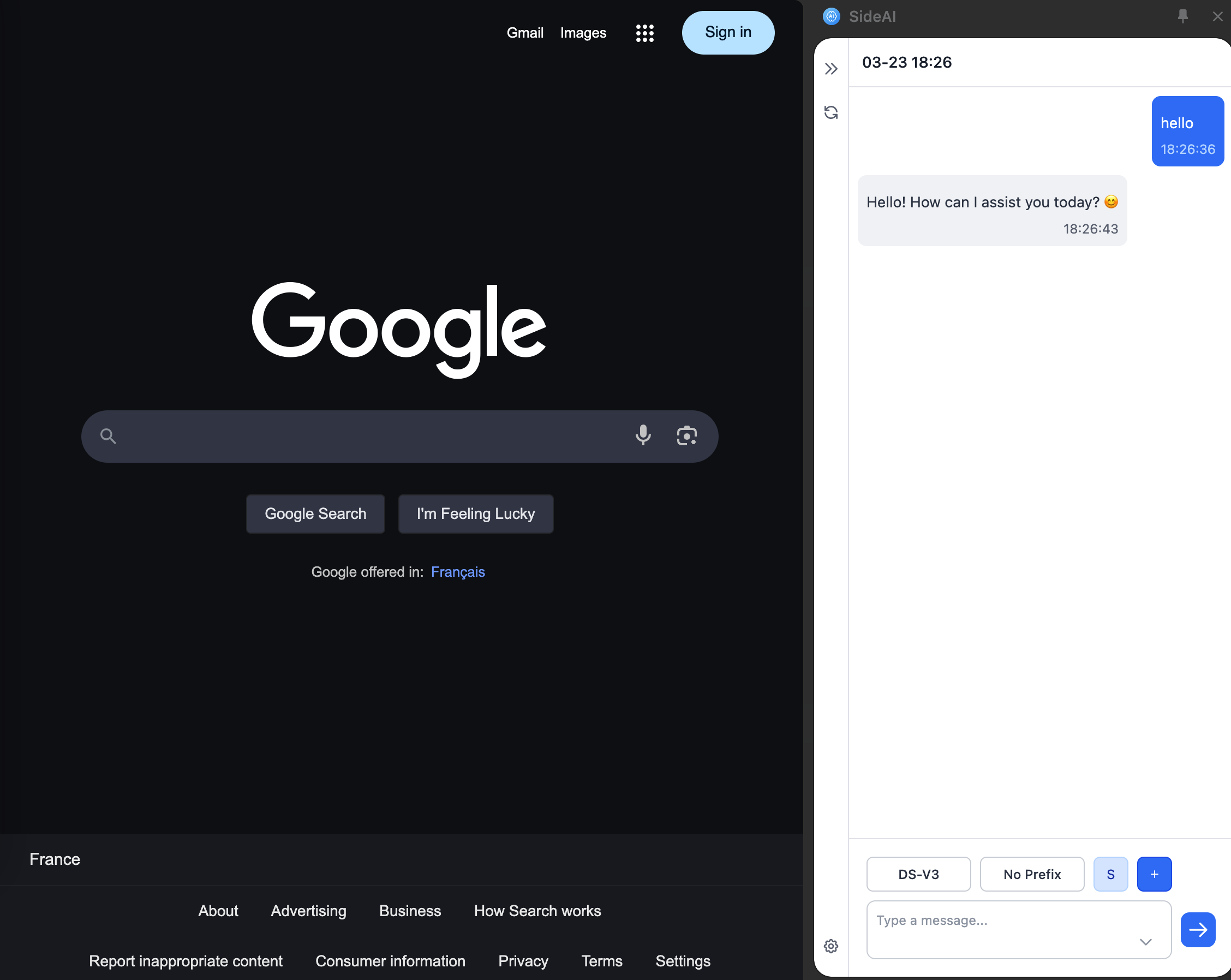Open Google Lens camera search icon

686,436
